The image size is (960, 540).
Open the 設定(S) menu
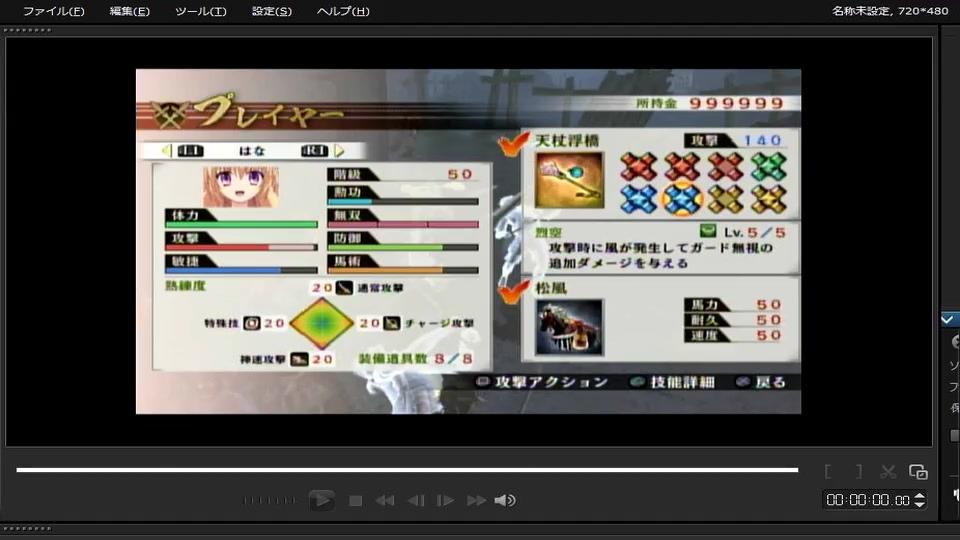tap(272, 11)
